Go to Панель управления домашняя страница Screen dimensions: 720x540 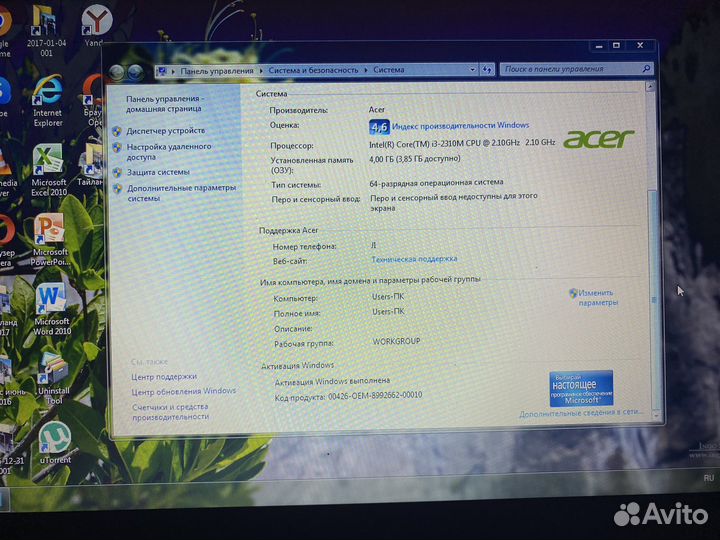pos(165,104)
